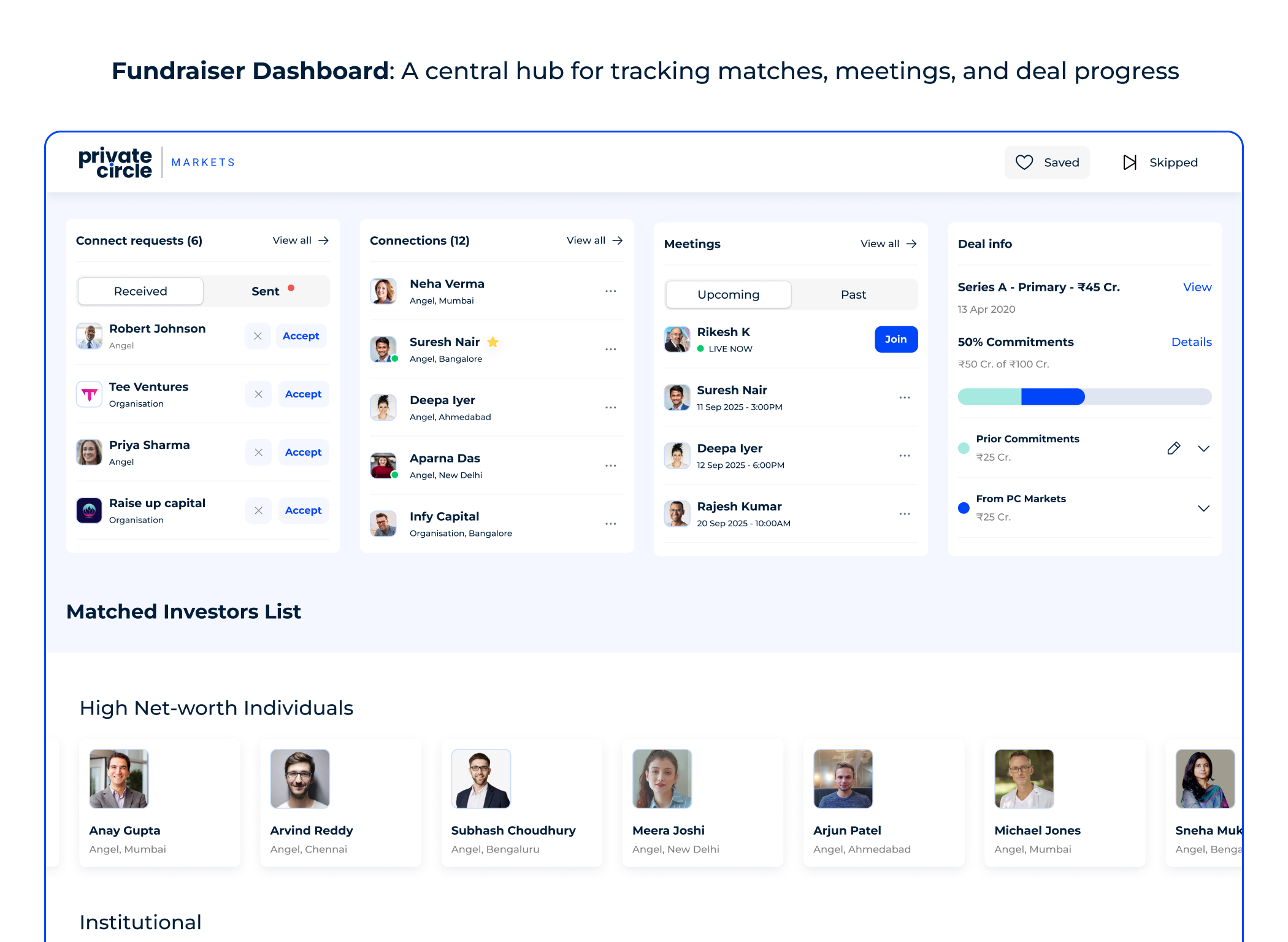Screen dimensions: 1288x942
Task: Edit Prior Commitments with pencil icon
Action: [1173, 448]
